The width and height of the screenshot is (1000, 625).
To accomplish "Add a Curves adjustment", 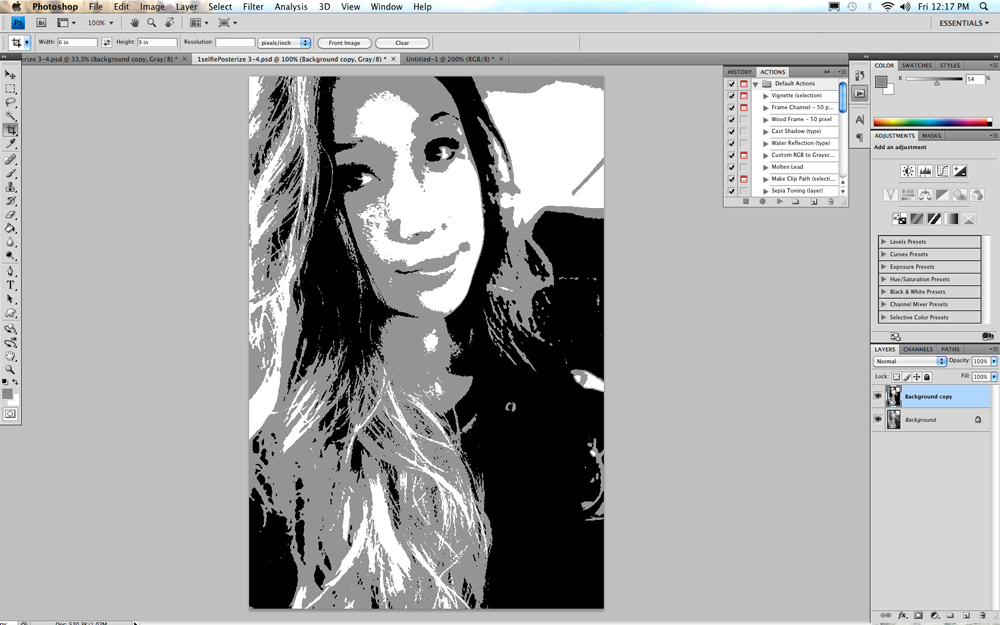I will tap(942, 171).
